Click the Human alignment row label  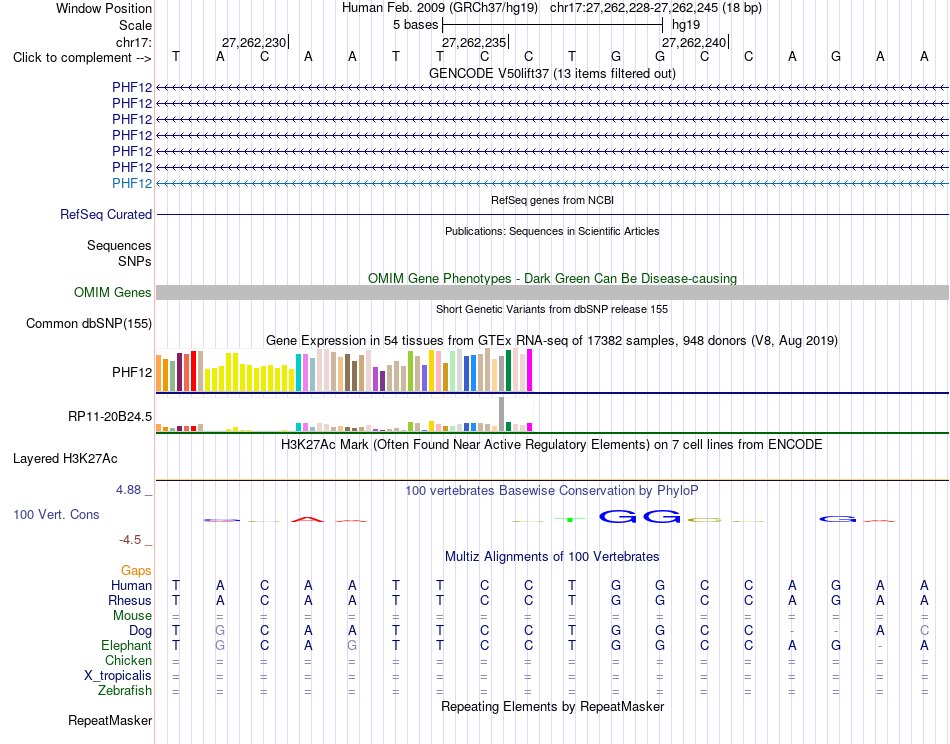(131, 585)
